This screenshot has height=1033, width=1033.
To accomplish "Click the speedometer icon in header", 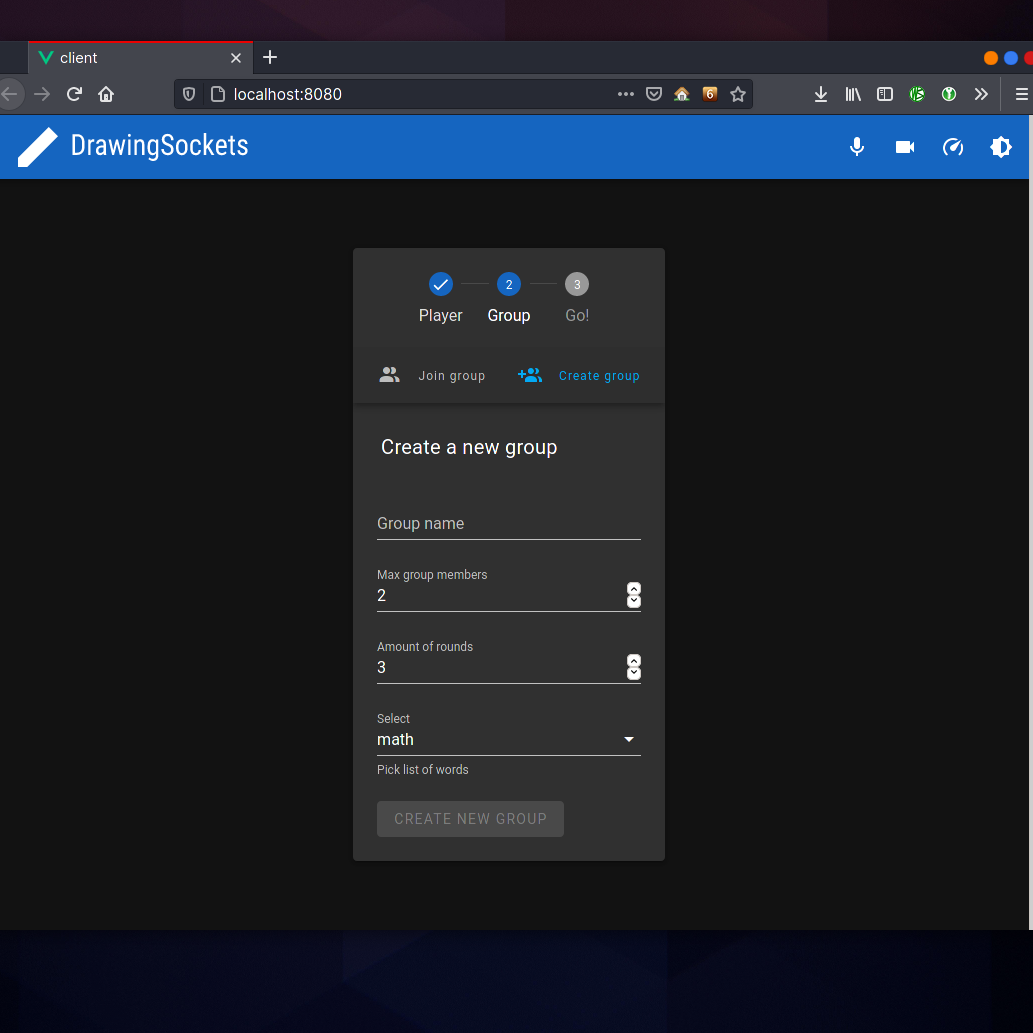I will 953,147.
